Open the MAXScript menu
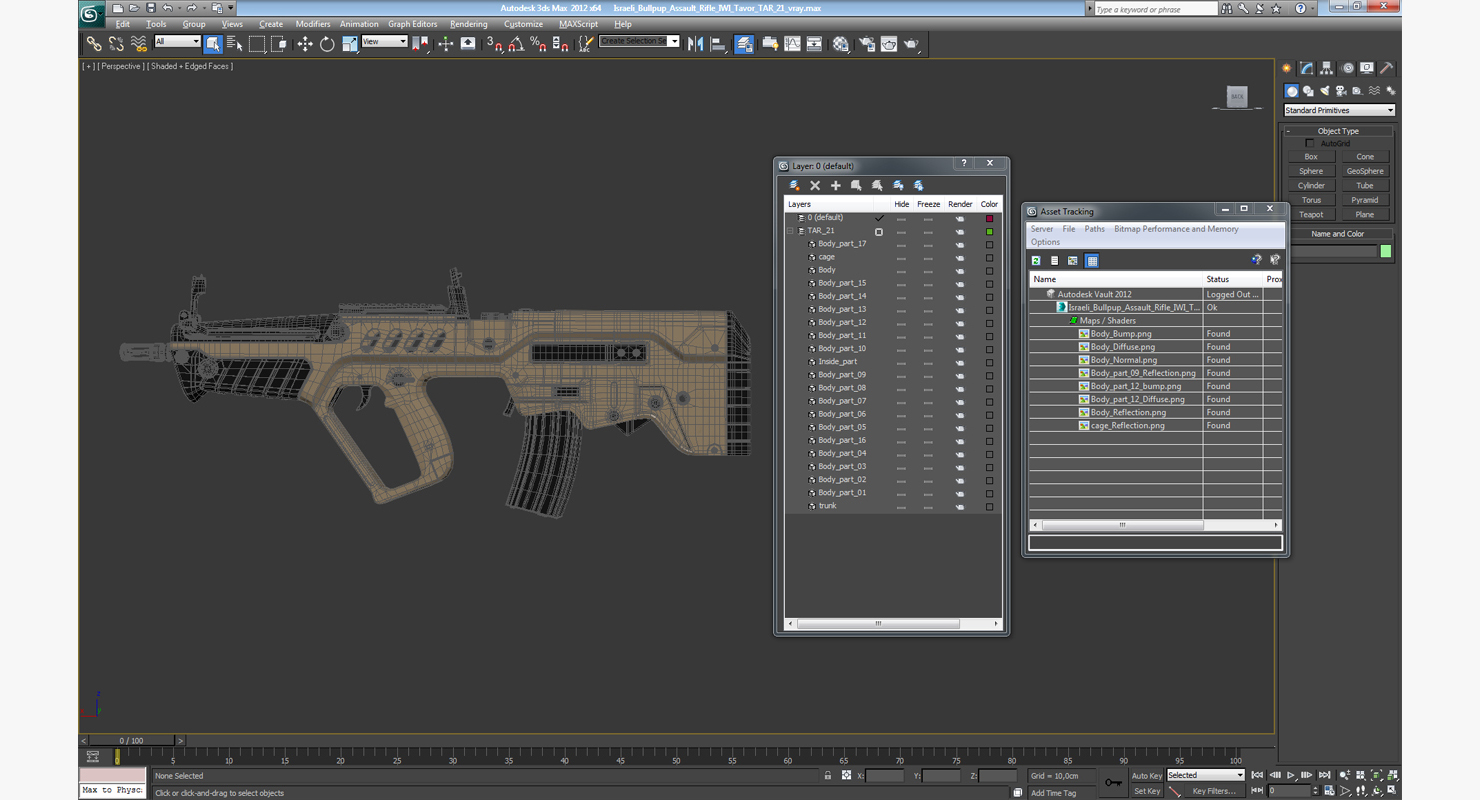The image size is (1480, 800). click(579, 24)
